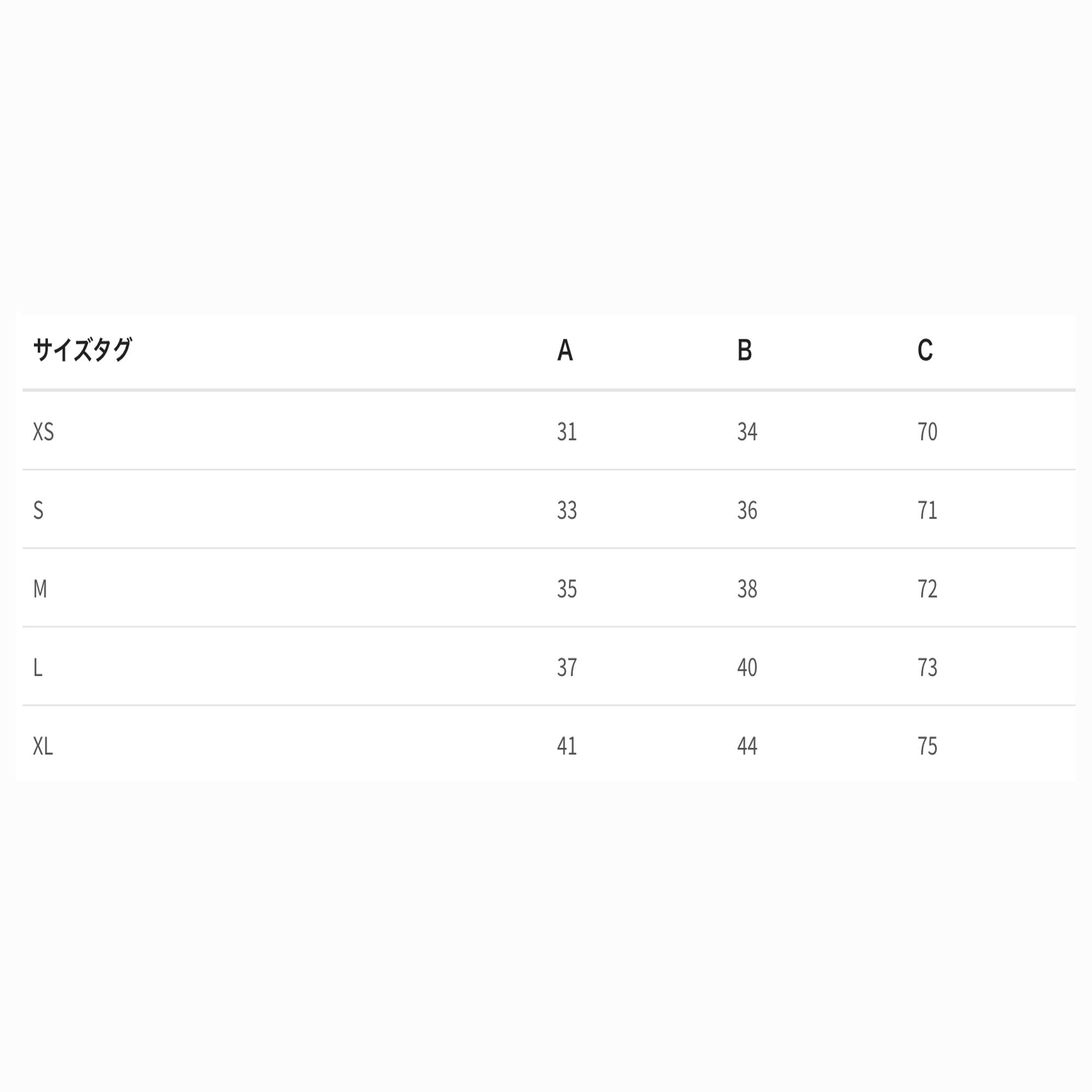Click value 70 in the XS row
The image size is (1092, 1092).
(927, 432)
